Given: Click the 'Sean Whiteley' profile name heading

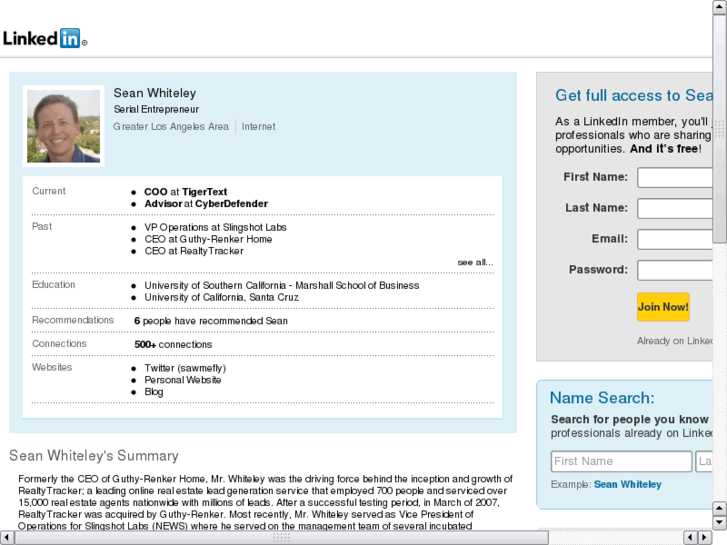Looking at the screenshot, I should pyautogui.click(x=155, y=93).
